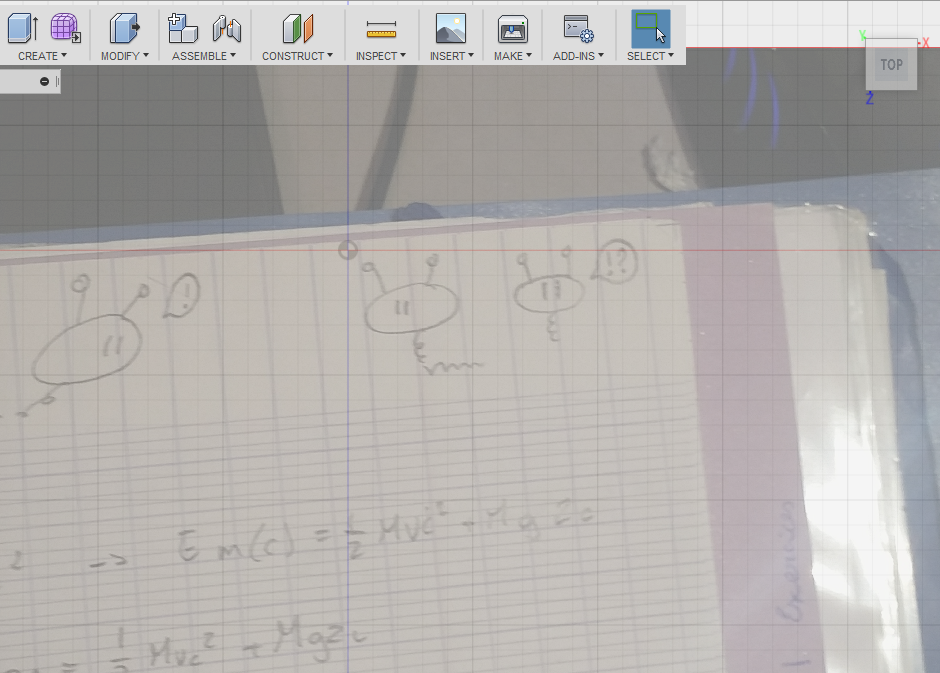This screenshot has width=940, height=673.
Task: Click the Offset Plane construct icon
Action: 298,28
